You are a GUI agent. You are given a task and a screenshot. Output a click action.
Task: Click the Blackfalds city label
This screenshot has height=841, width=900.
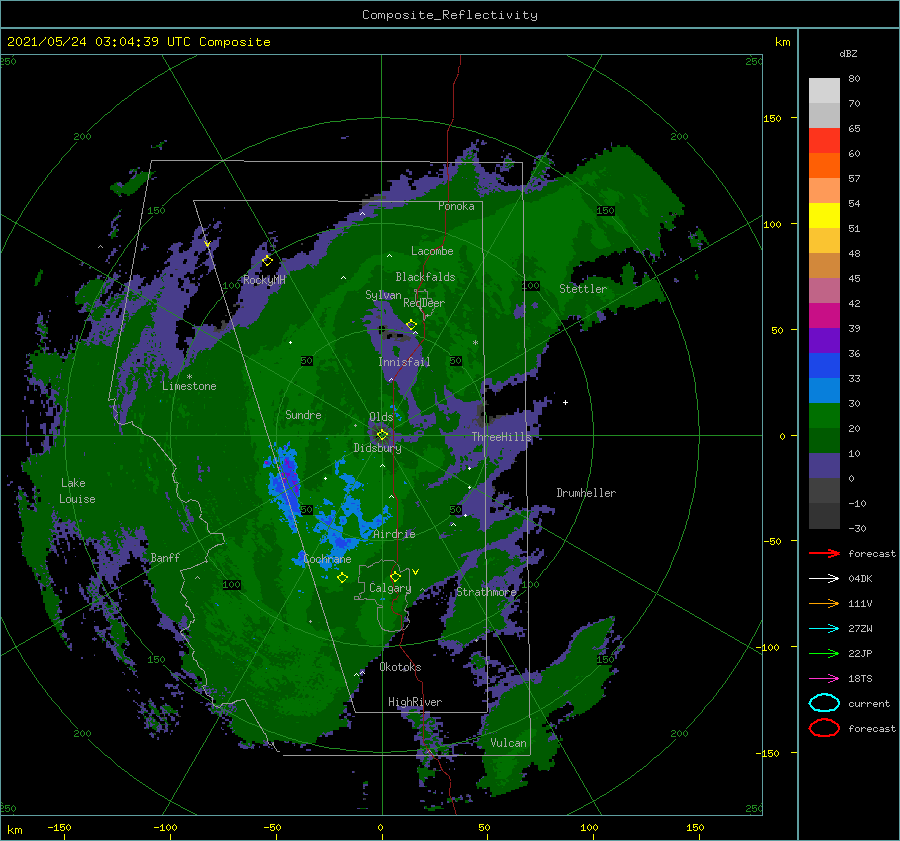425,277
